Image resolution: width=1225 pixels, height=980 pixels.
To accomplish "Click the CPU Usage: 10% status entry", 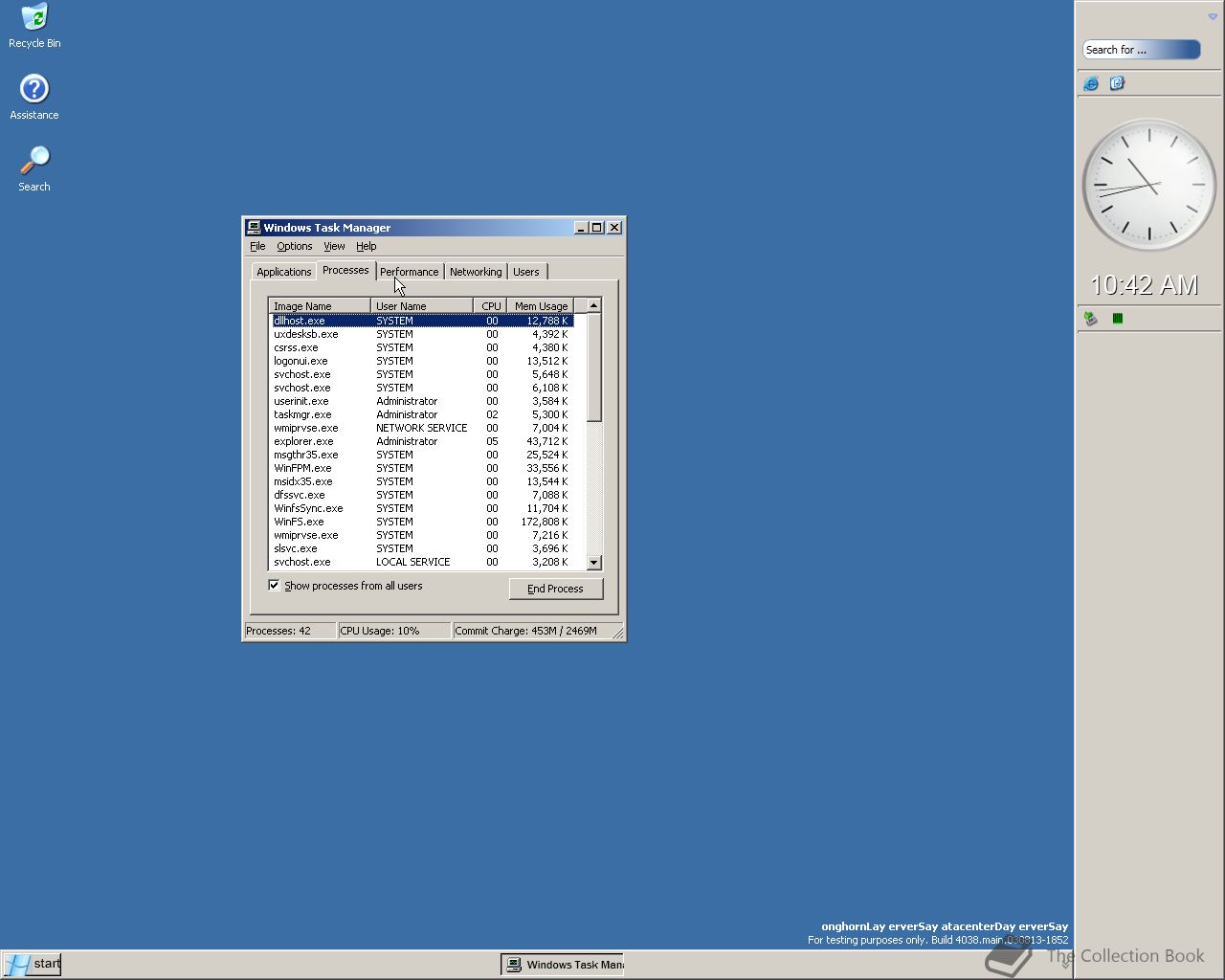I will tap(394, 631).
